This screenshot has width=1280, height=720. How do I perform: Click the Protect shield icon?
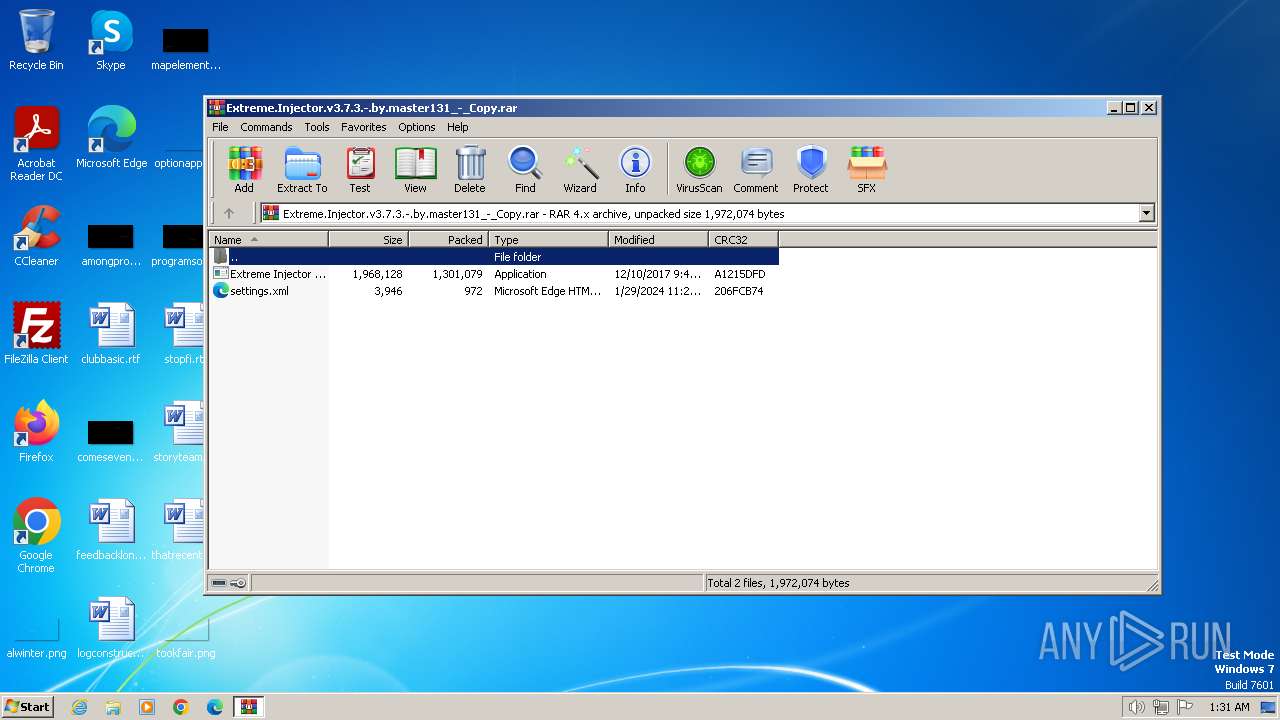click(811, 169)
